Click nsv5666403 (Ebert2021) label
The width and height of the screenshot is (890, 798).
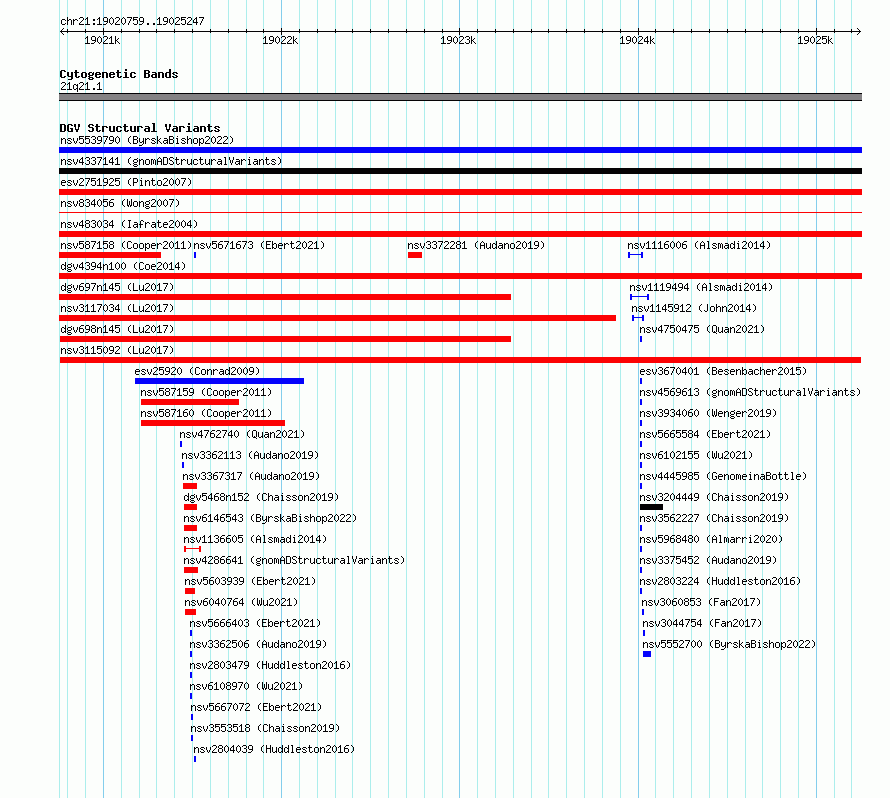pos(255,623)
